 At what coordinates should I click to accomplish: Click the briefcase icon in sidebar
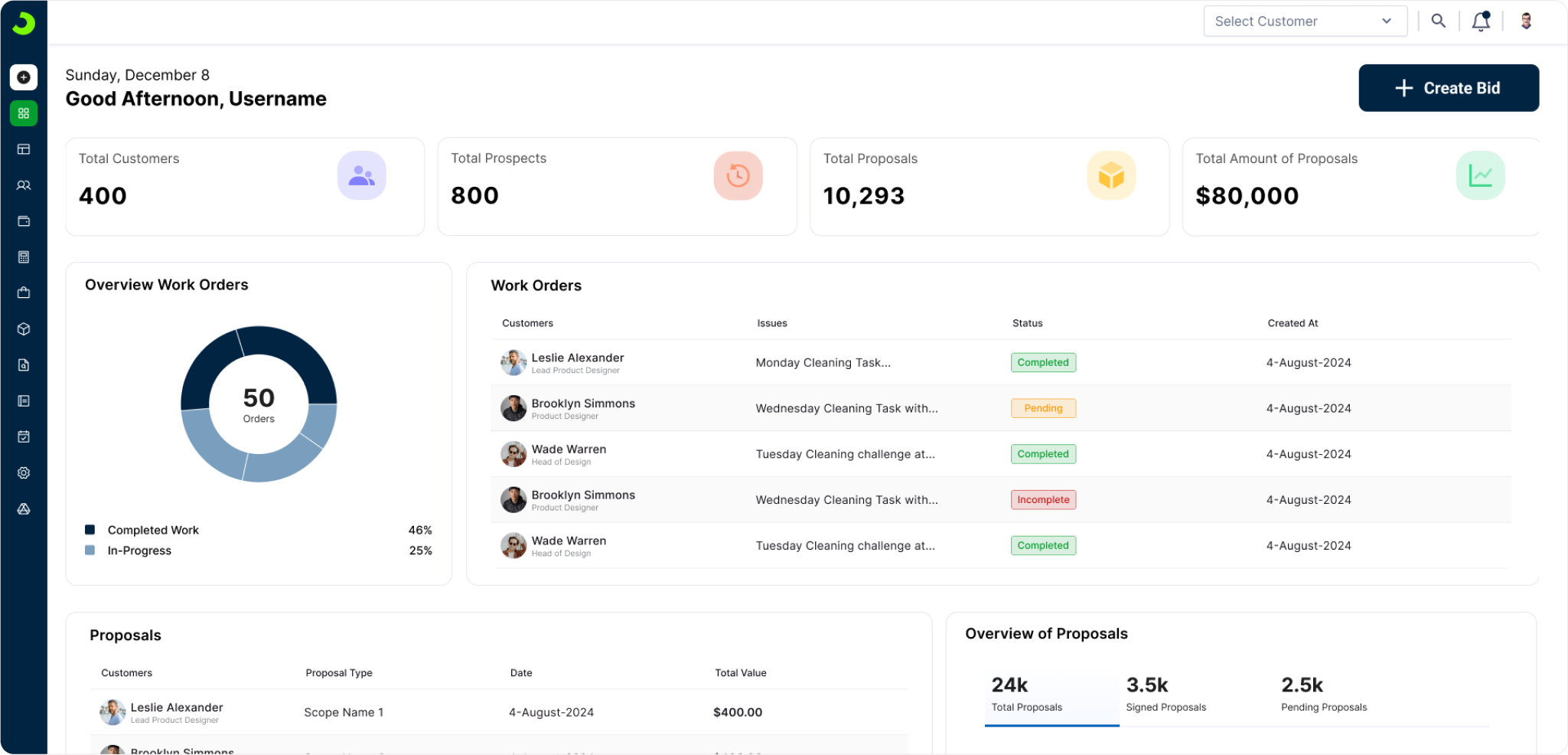click(24, 293)
